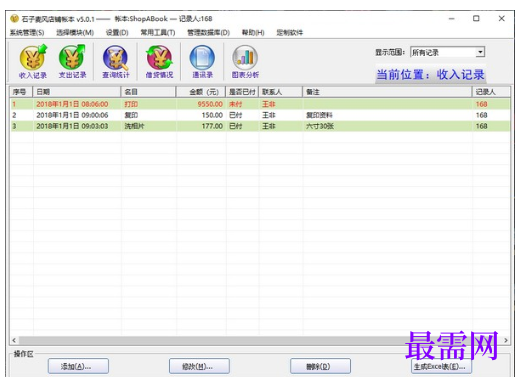Screen dimensions: 517x377
Task: Sort by the 记录人 column header
Action: click(x=491, y=92)
